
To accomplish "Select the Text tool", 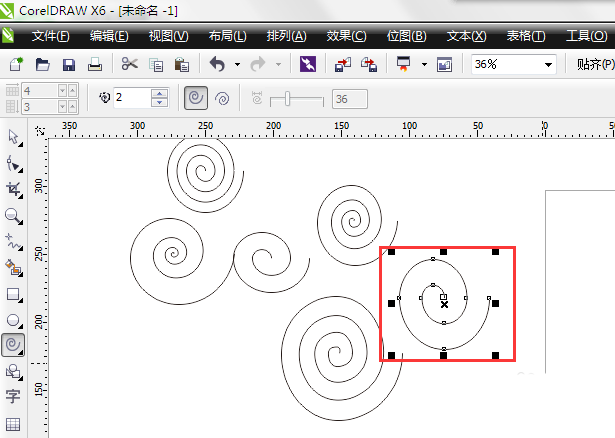I will tap(13, 396).
